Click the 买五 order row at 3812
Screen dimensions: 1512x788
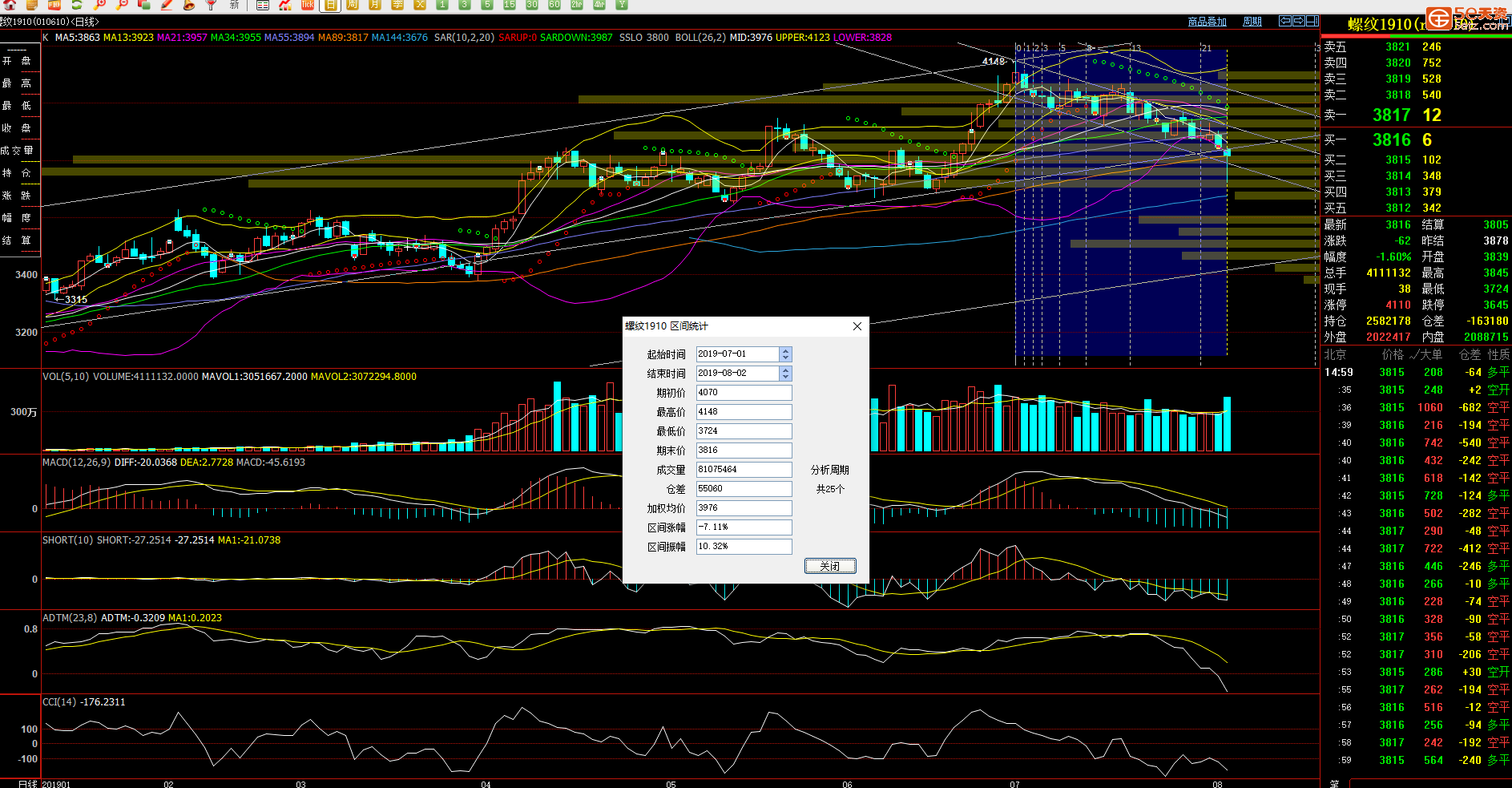[x=1415, y=208]
